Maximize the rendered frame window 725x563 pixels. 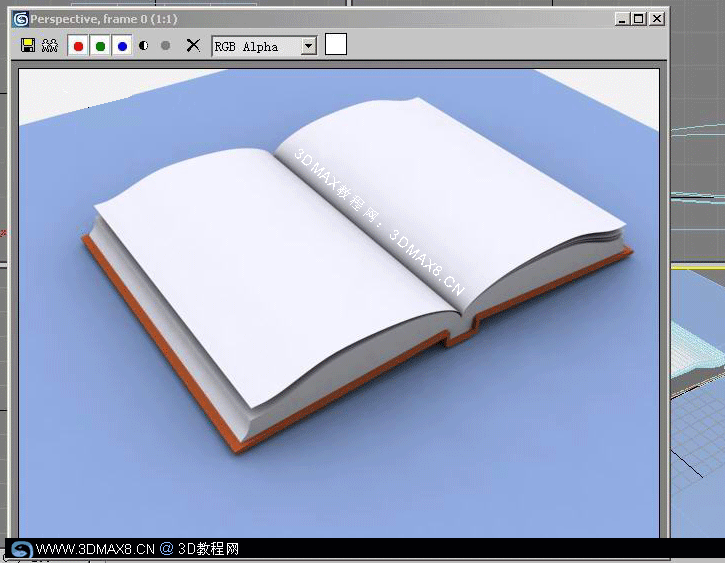[x=639, y=18]
